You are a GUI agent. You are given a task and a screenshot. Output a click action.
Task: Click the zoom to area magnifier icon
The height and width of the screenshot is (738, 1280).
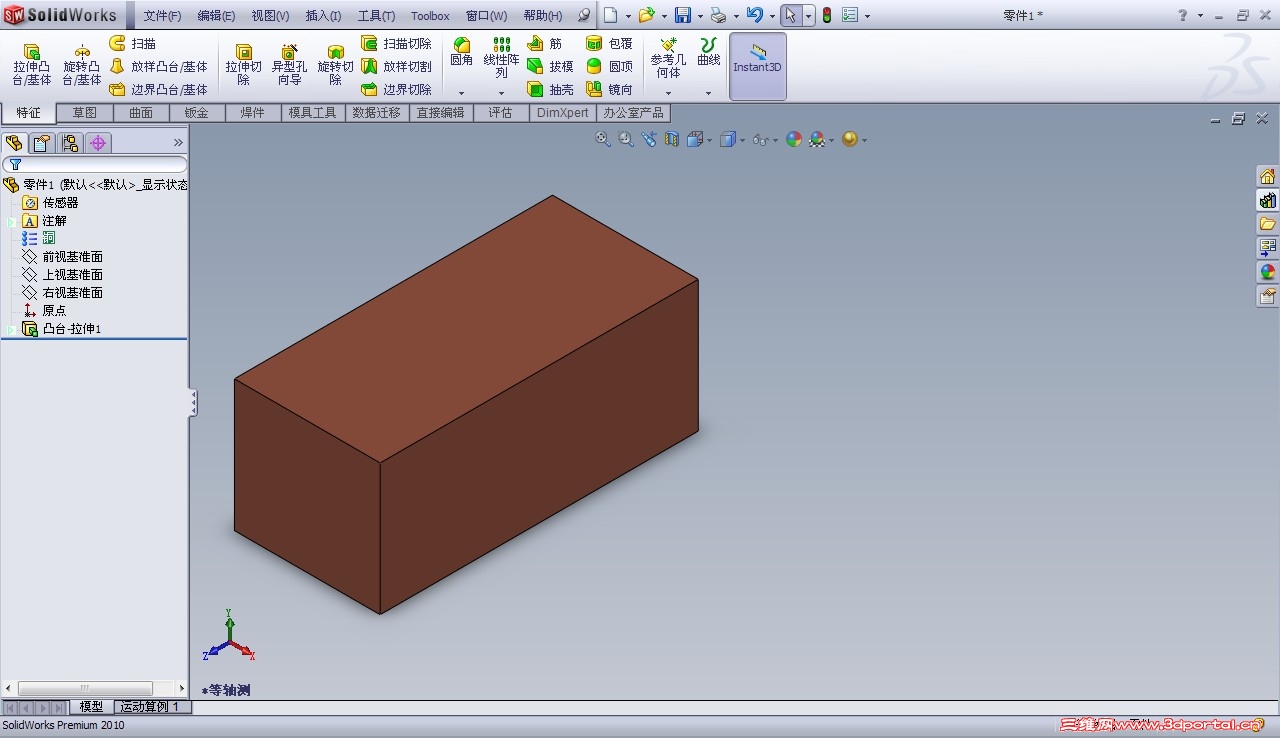[x=626, y=139]
